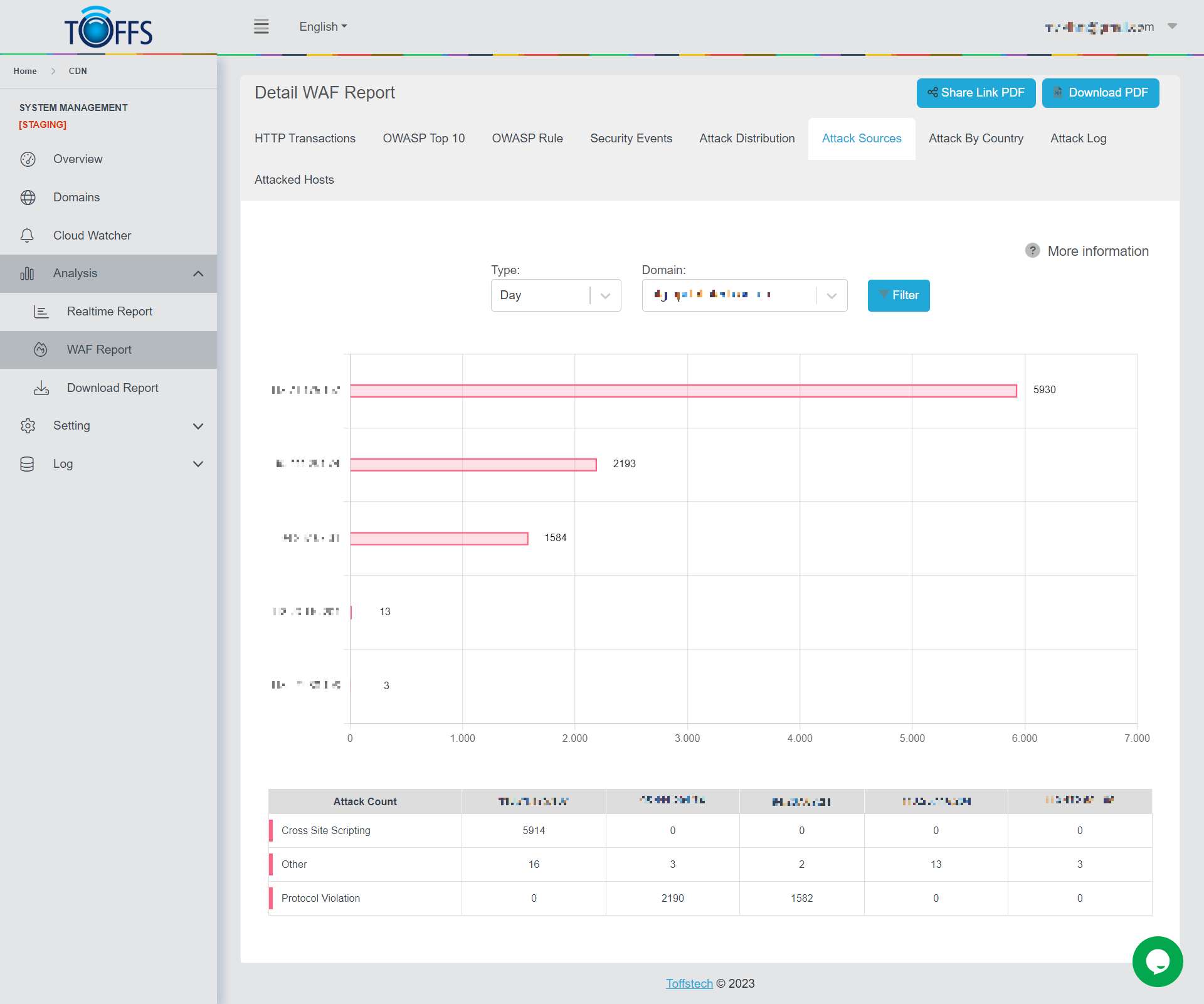Click the Log database icon
The width and height of the screenshot is (1204, 1004).
point(28,464)
